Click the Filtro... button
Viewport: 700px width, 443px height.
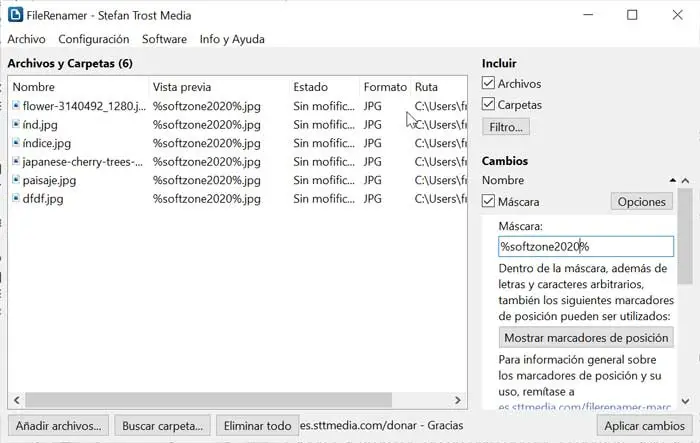tap(506, 127)
